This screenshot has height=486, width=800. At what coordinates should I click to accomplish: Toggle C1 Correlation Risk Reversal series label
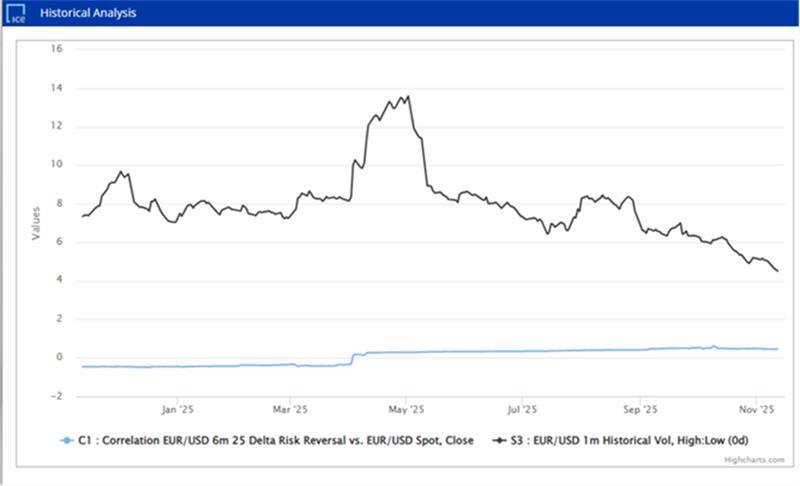tap(272, 438)
